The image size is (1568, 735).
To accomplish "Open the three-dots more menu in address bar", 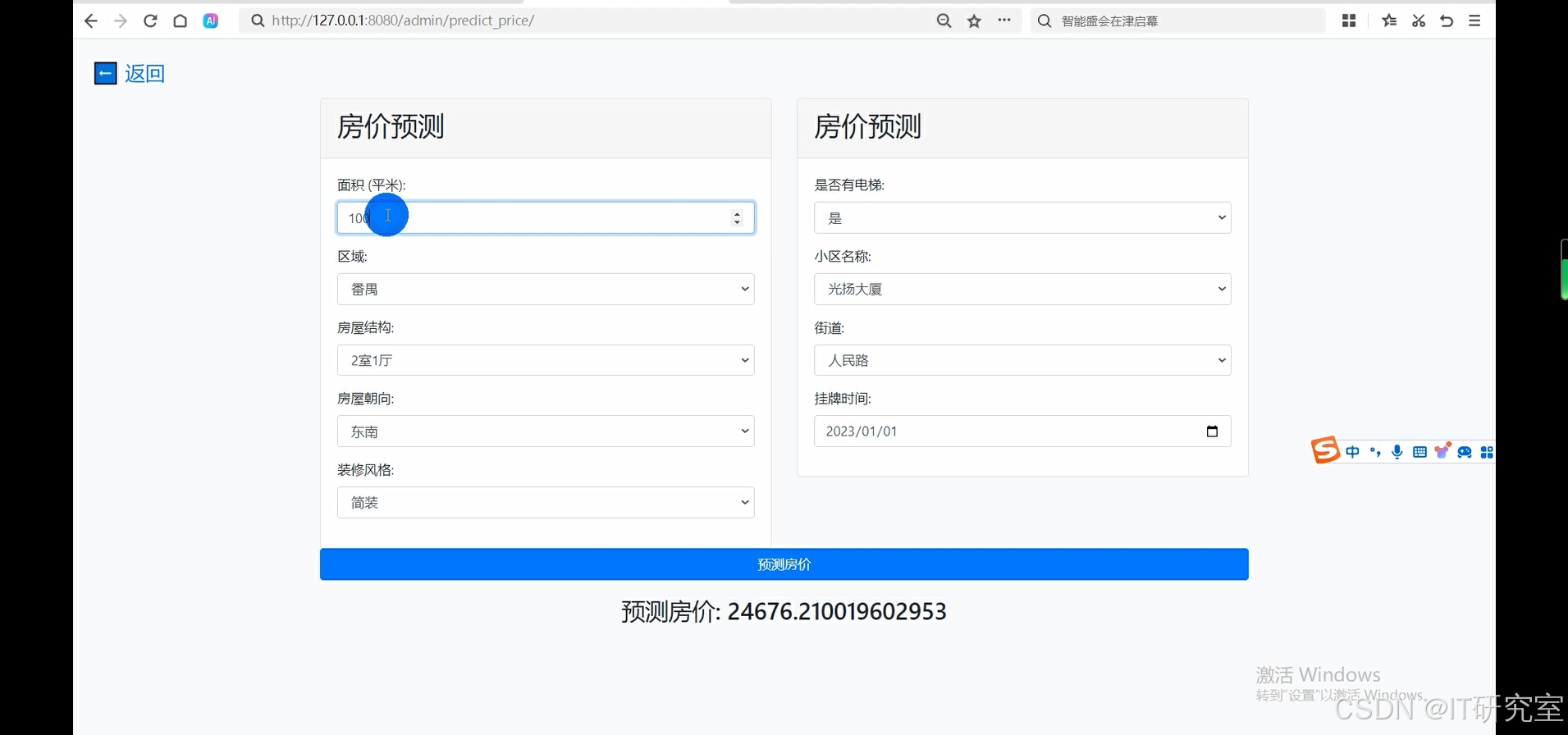I will pyautogui.click(x=1004, y=21).
